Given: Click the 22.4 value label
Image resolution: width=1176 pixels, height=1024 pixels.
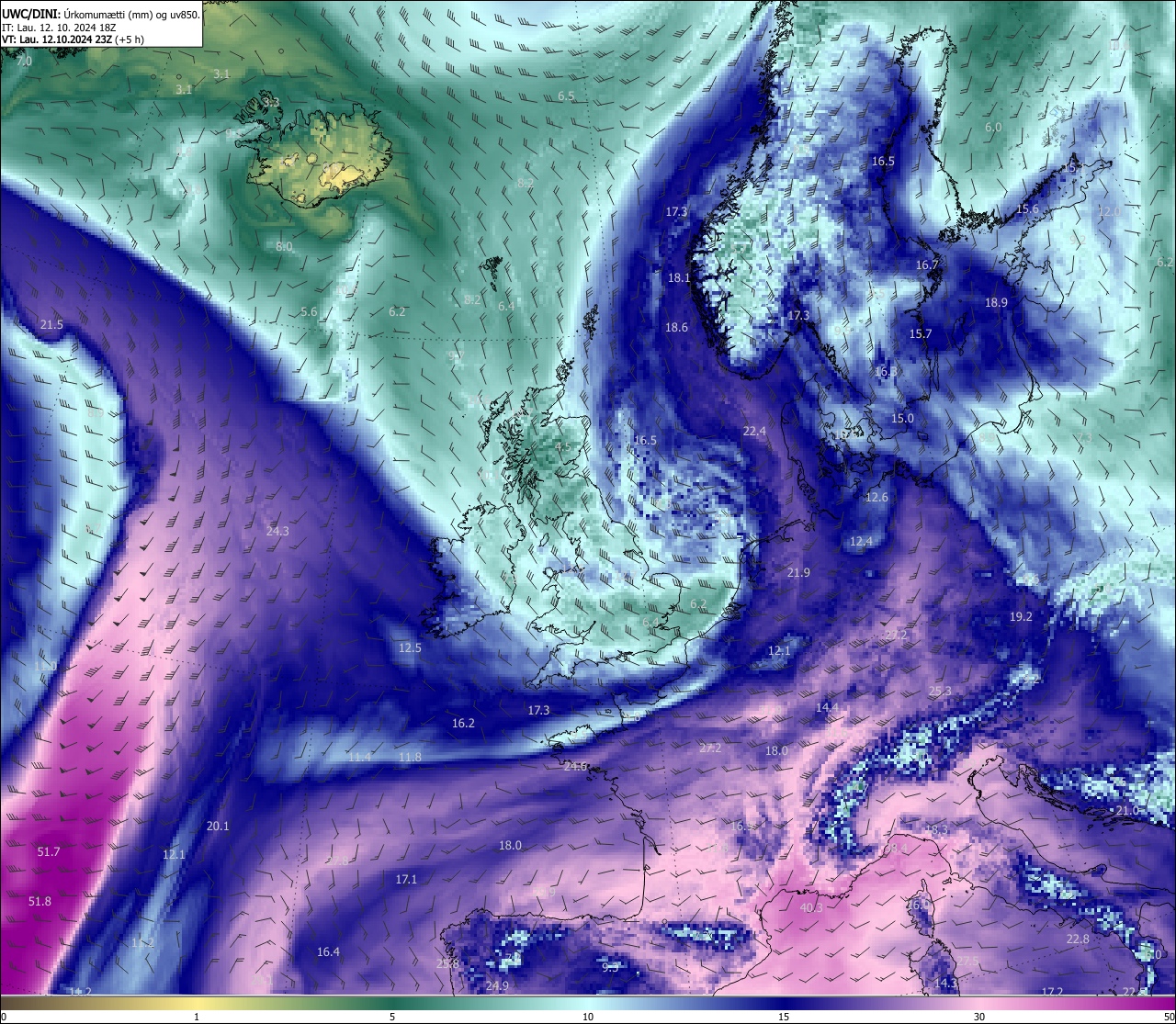Looking at the screenshot, I should pyautogui.click(x=754, y=432).
